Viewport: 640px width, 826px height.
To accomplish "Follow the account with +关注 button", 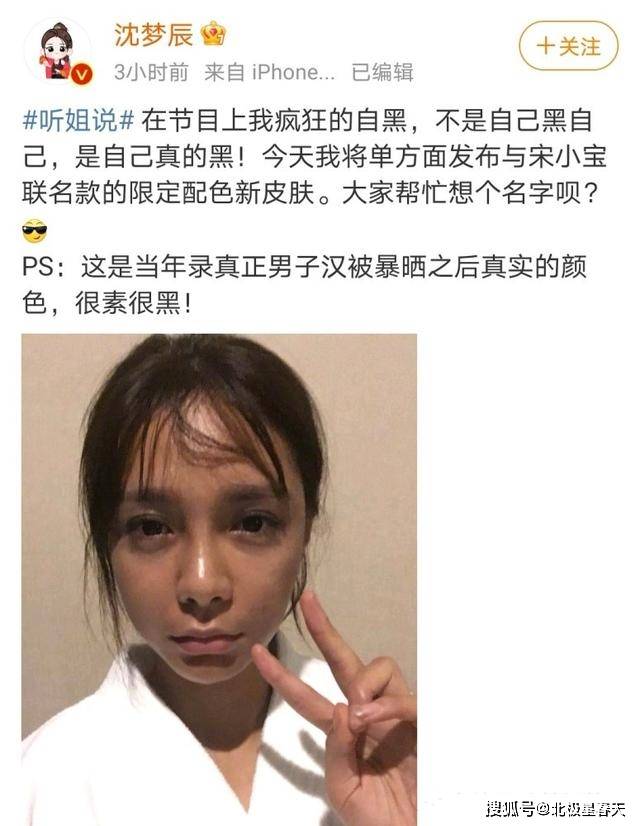I will tap(568, 46).
